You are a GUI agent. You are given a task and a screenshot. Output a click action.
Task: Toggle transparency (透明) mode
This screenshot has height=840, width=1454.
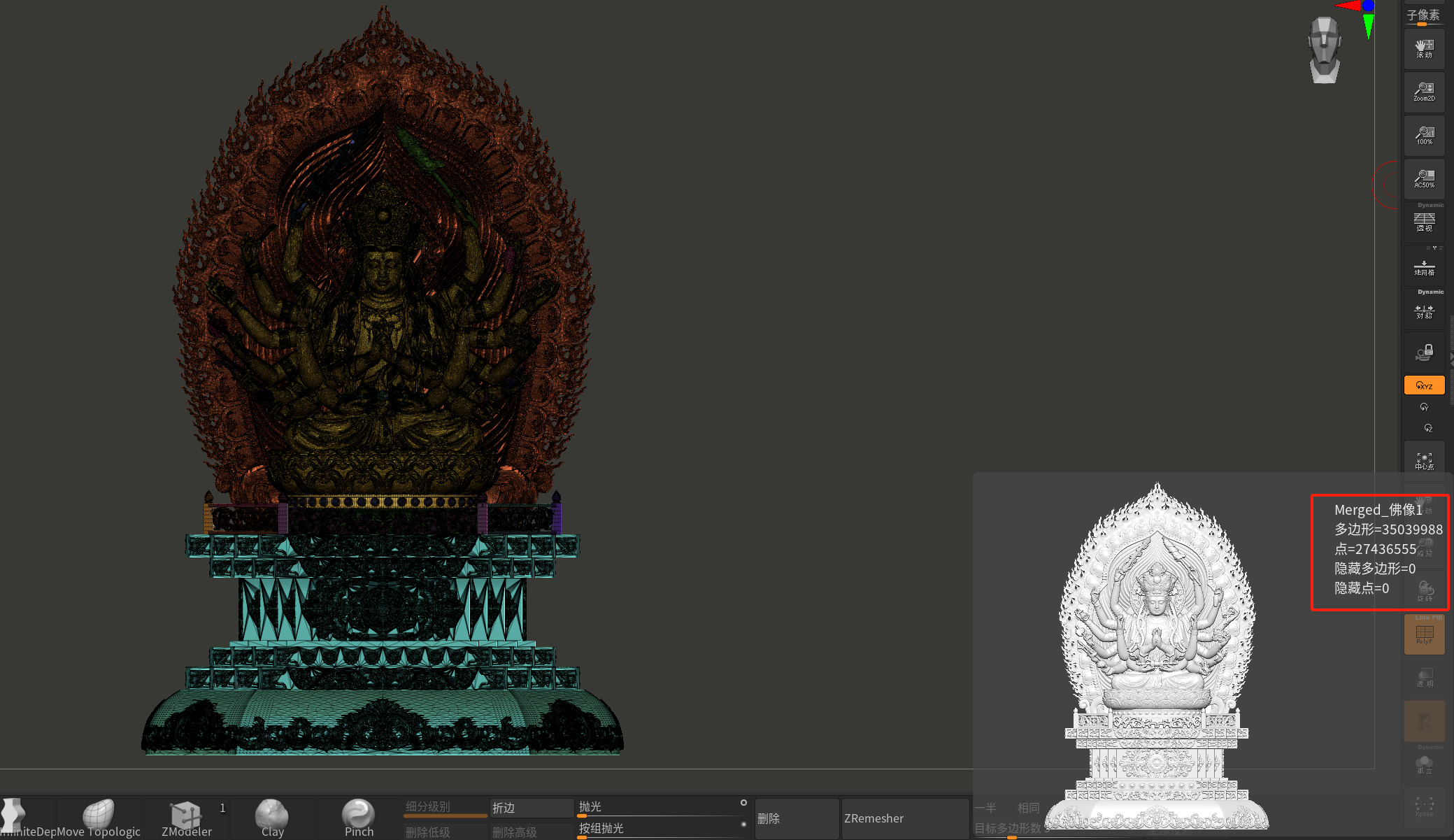click(x=1424, y=678)
